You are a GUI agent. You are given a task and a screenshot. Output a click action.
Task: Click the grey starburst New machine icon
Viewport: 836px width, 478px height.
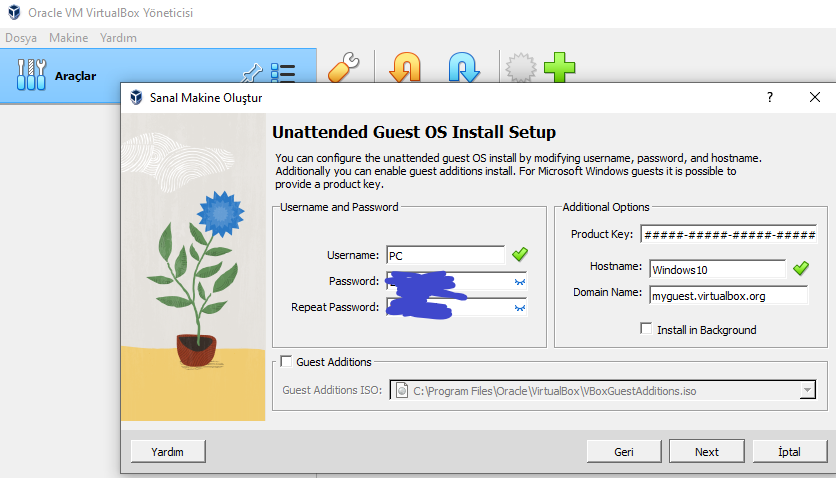[520, 68]
